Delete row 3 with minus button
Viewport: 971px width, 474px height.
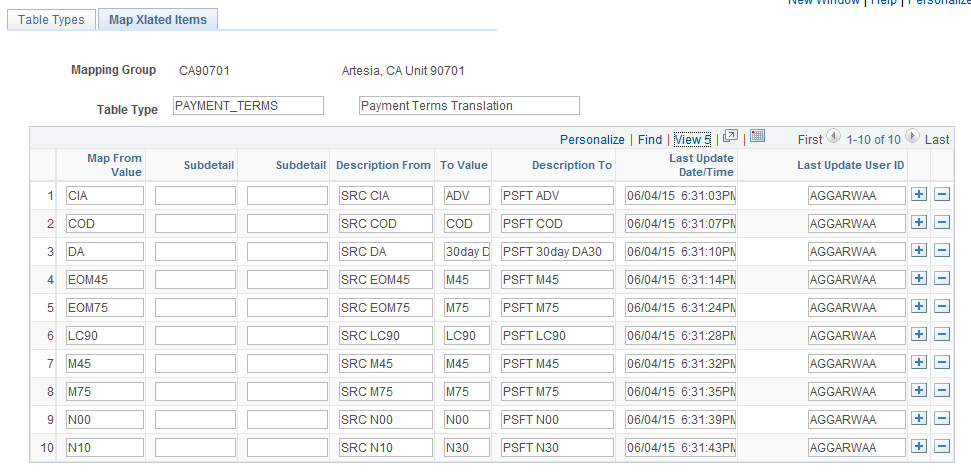click(941, 251)
